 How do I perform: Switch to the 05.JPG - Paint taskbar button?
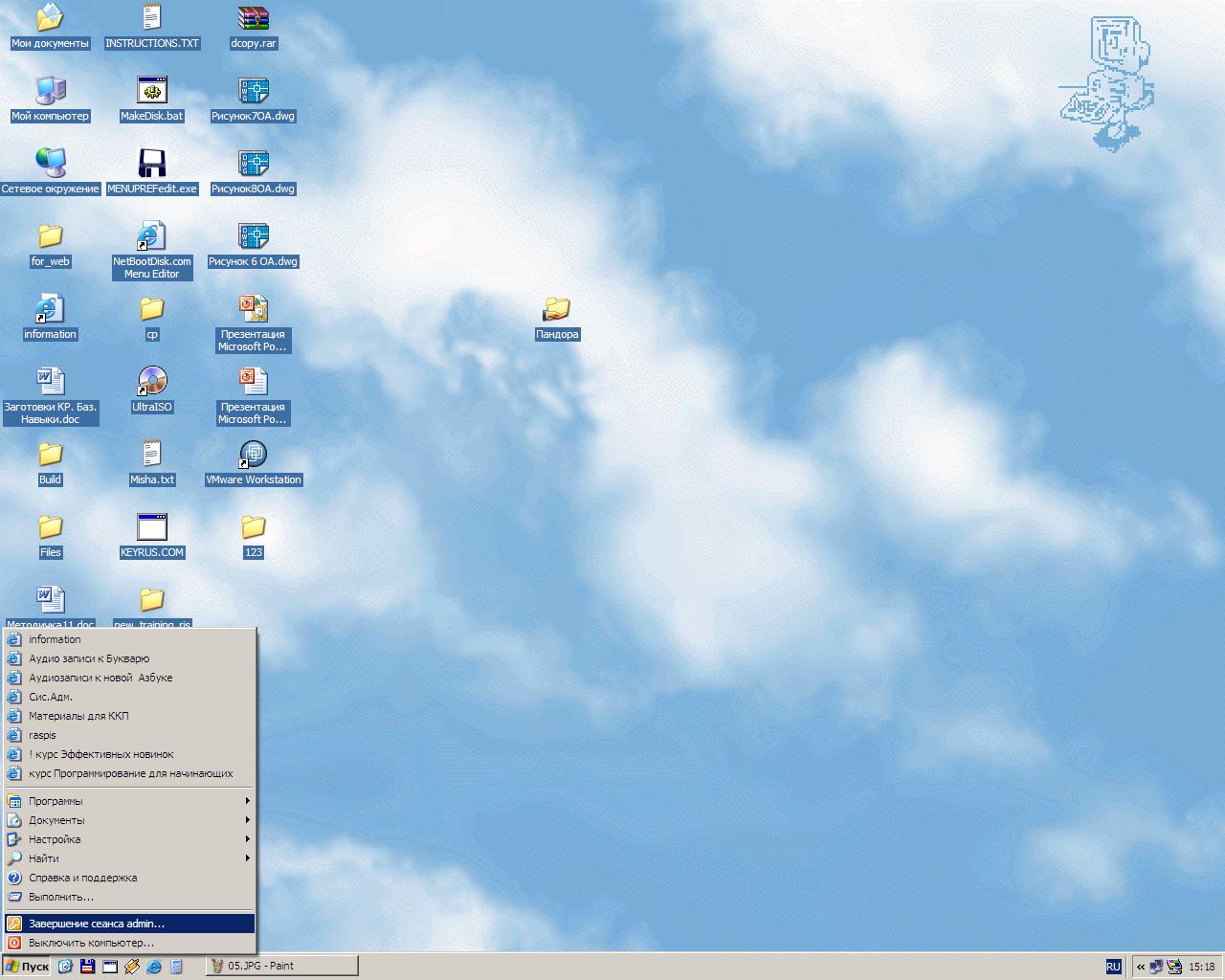[282, 967]
